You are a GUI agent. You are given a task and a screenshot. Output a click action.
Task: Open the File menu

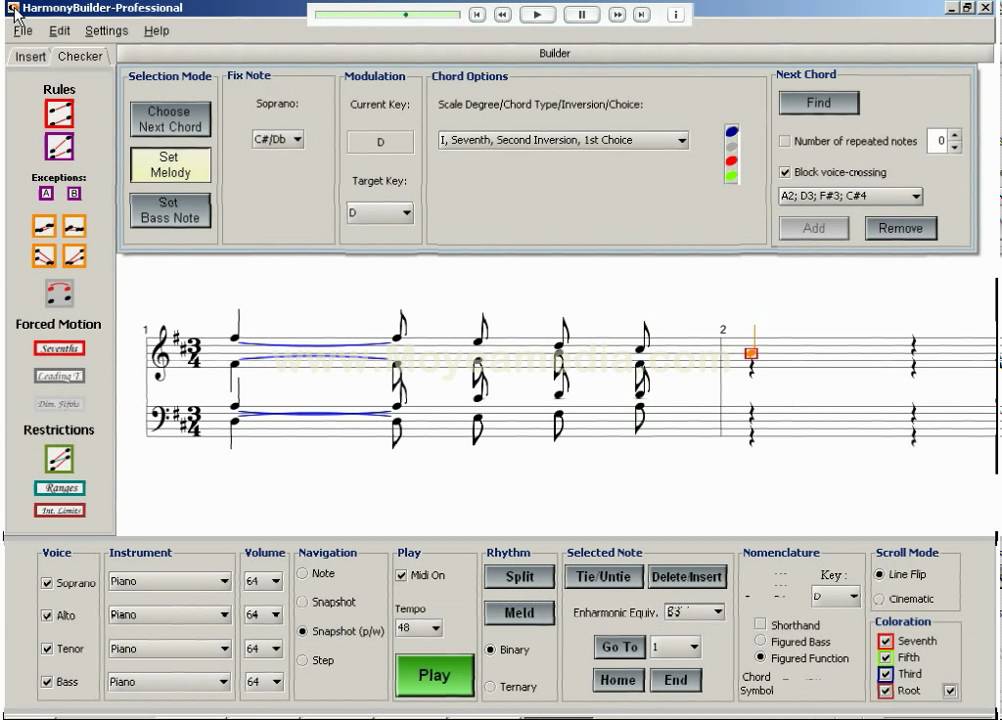pyautogui.click(x=23, y=31)
